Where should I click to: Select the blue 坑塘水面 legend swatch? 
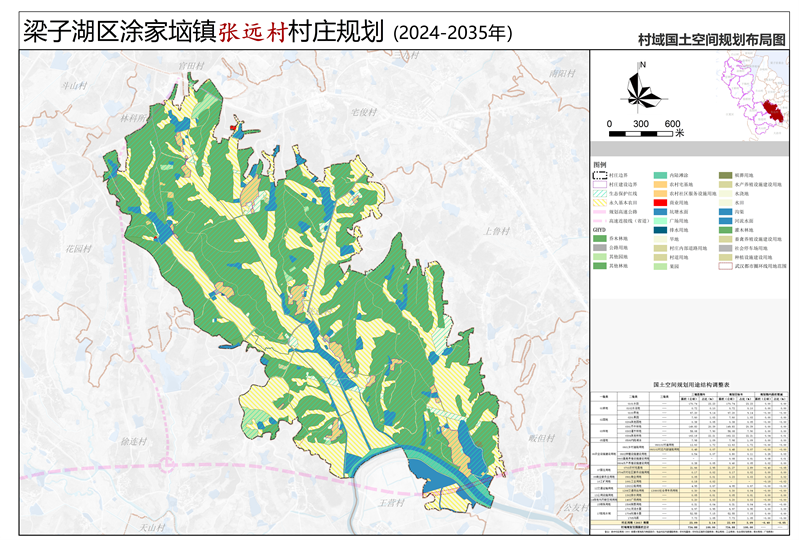click(660, 212)
